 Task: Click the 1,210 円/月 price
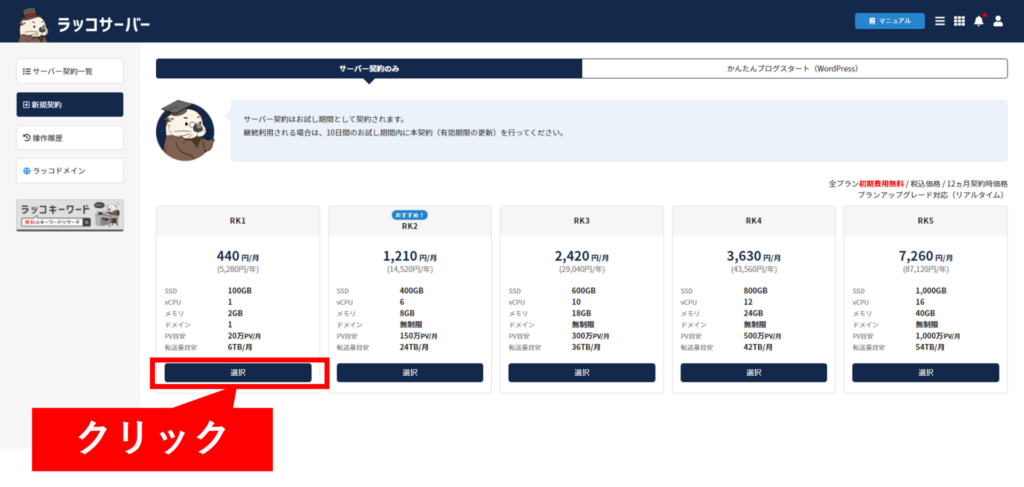[x=410, y=257]
